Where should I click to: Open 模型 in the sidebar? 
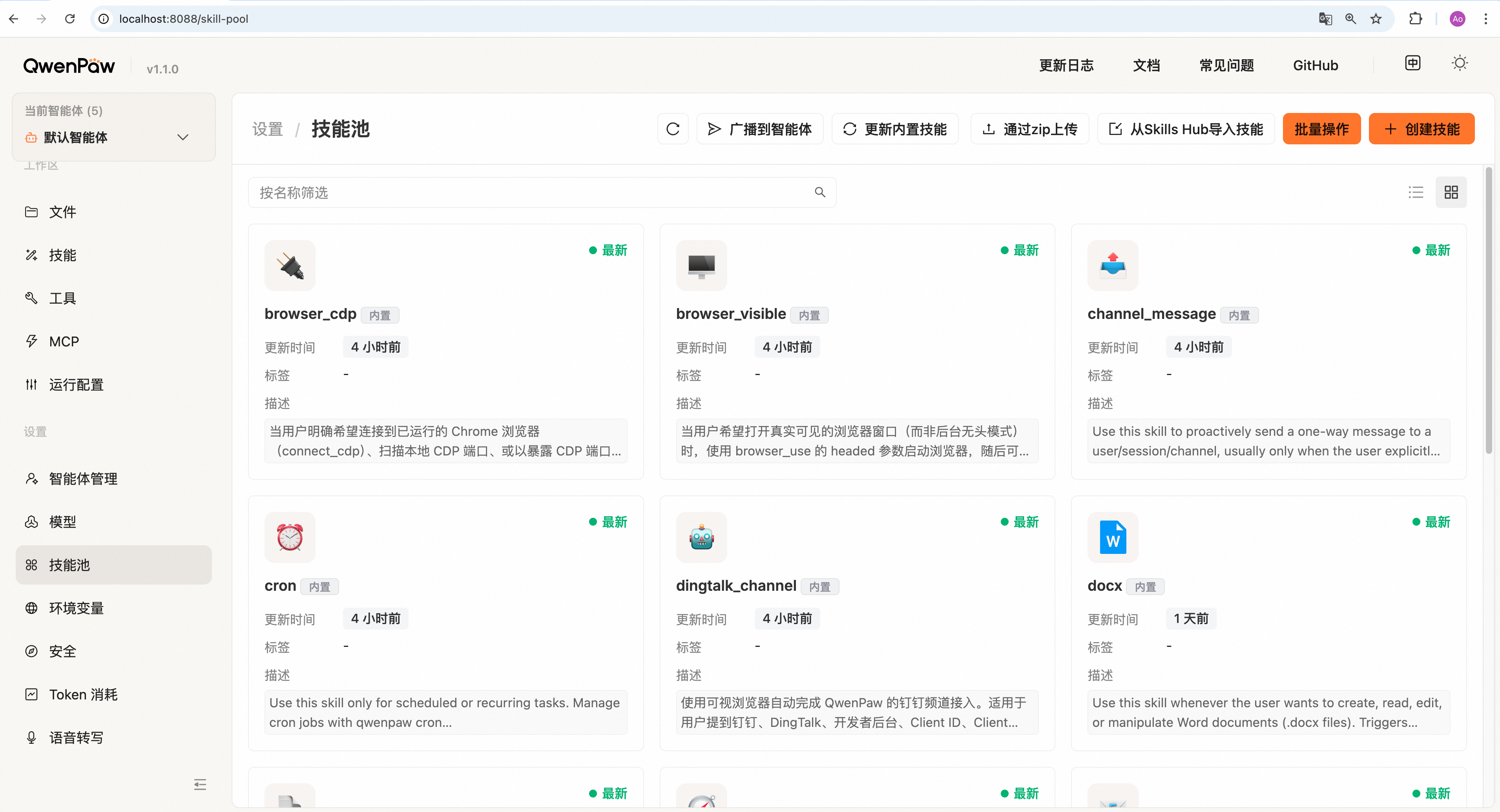coord(113,522)
